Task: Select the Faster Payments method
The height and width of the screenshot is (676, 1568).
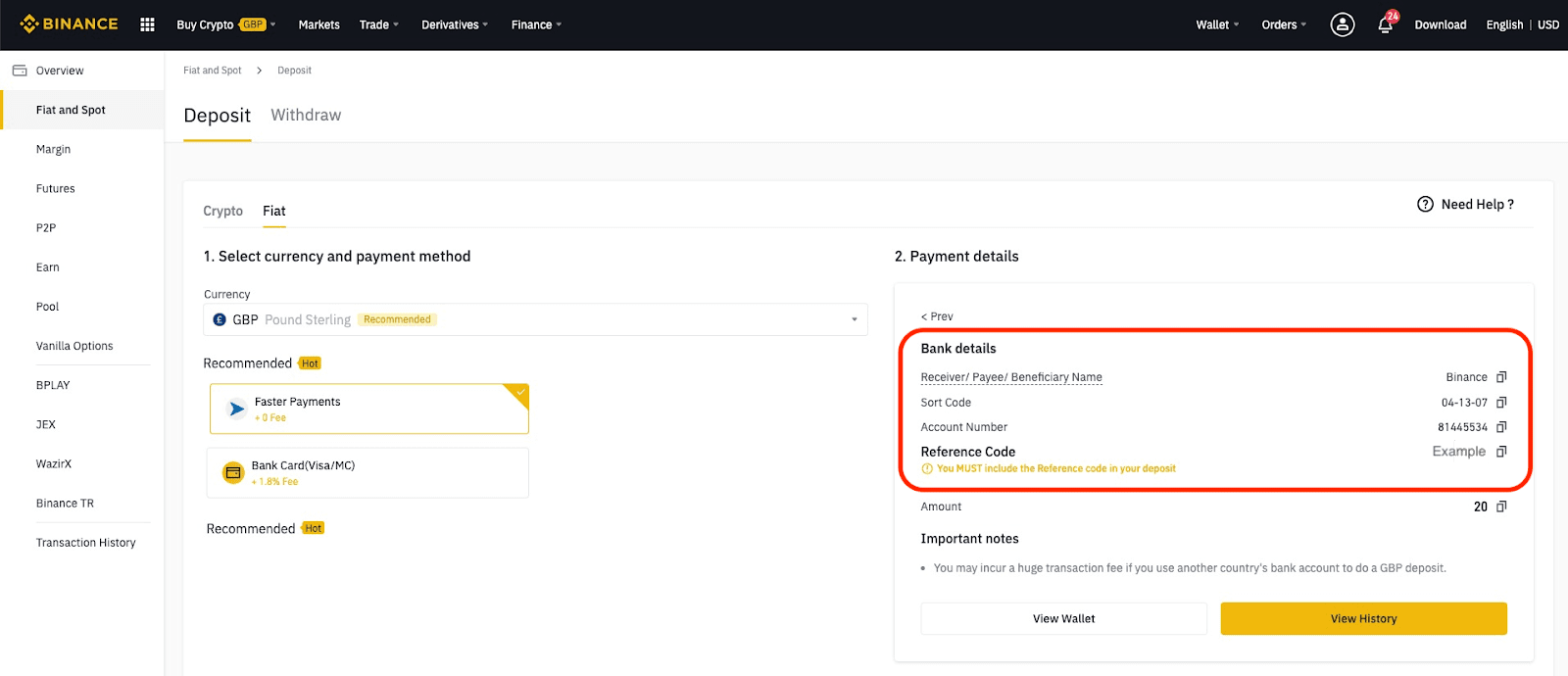Action: point(369,409)
